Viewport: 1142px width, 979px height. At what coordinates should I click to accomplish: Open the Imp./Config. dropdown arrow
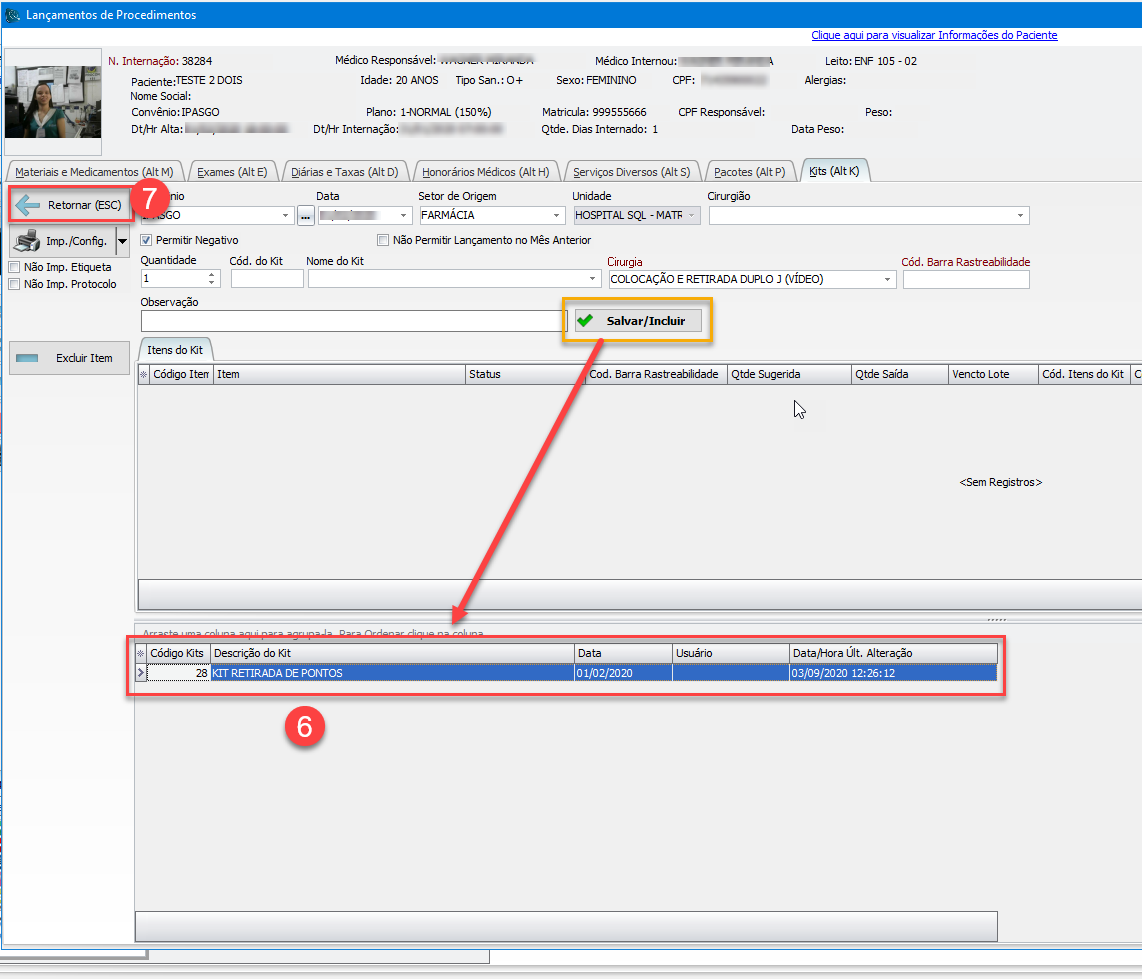(122, 241)
